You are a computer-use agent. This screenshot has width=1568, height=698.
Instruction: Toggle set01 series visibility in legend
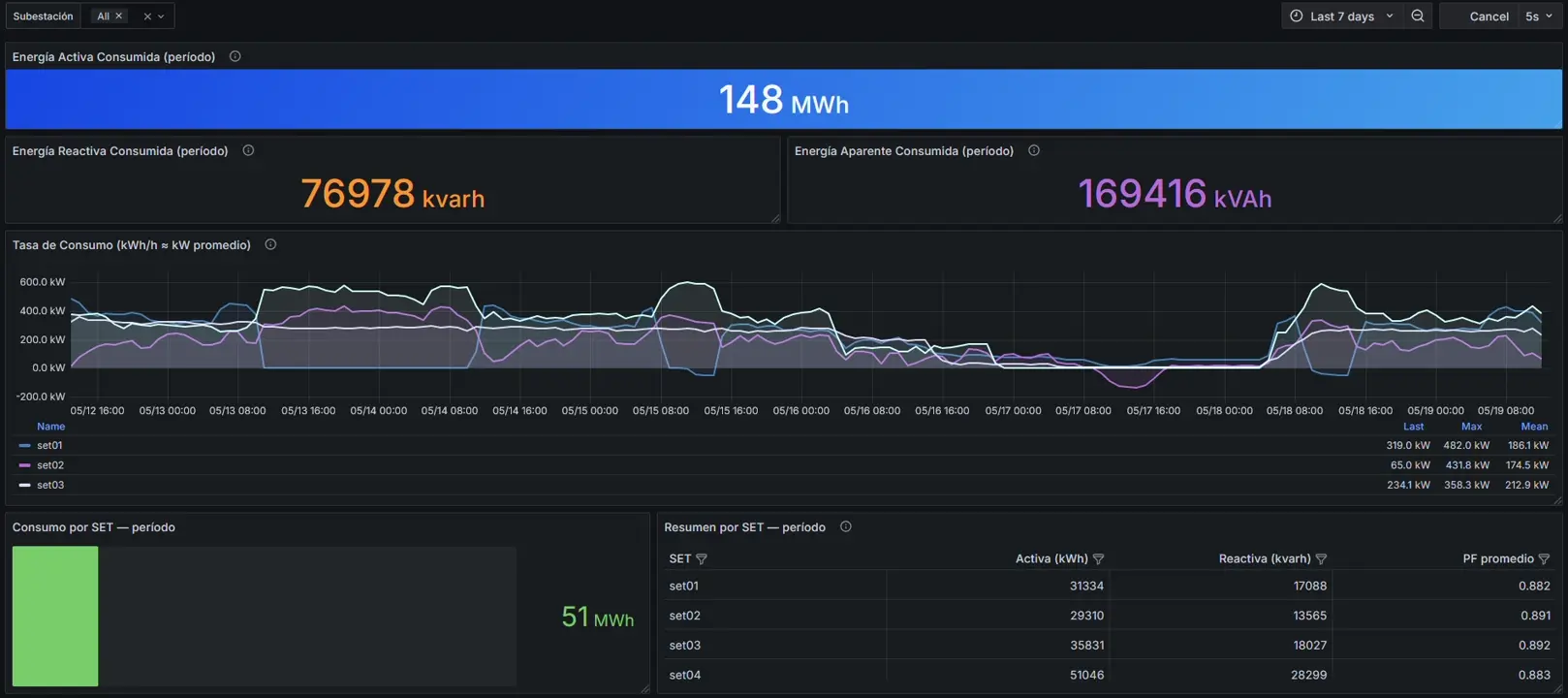coord(49,446)
